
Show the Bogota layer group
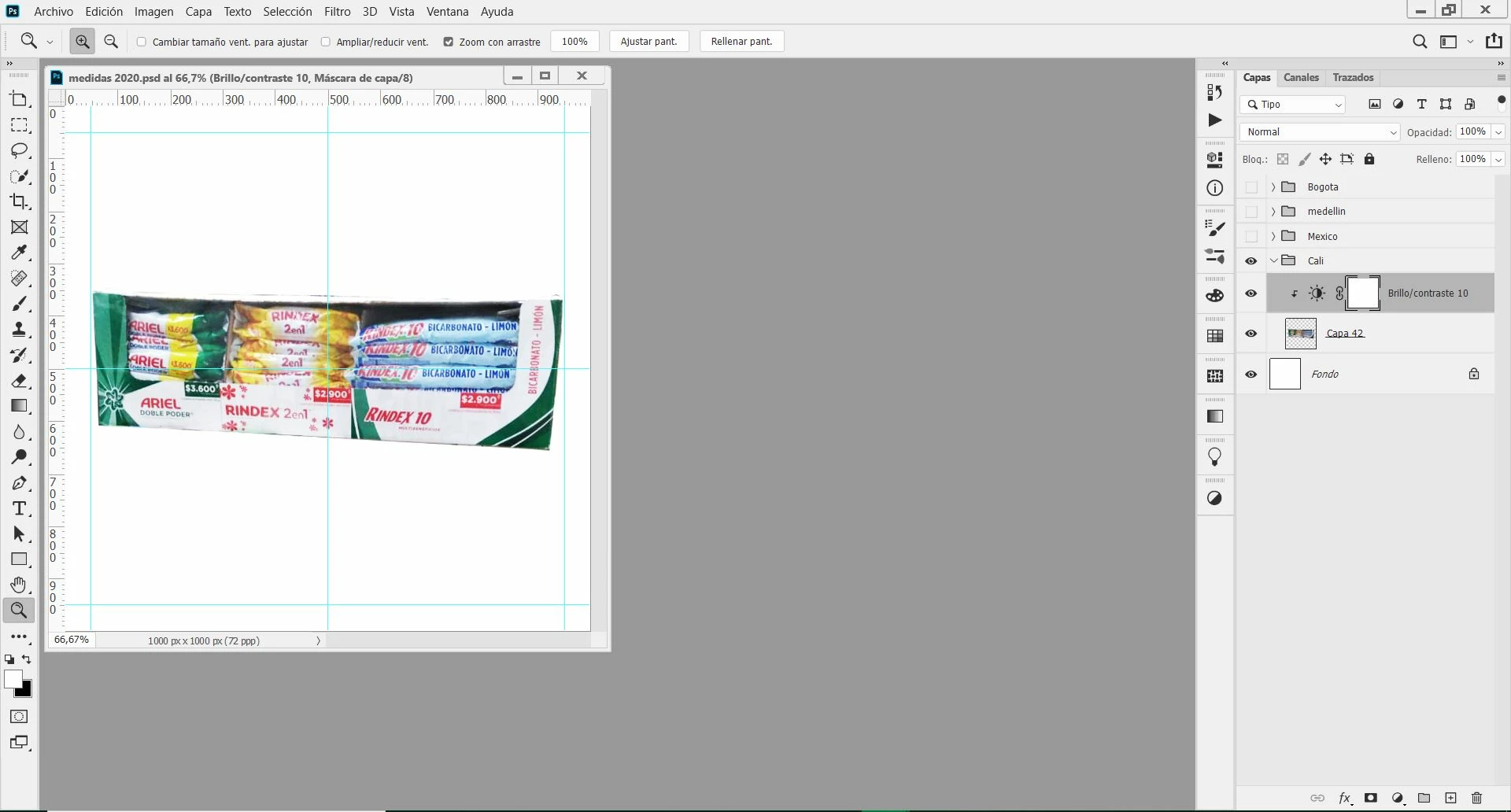(1251, 187)
